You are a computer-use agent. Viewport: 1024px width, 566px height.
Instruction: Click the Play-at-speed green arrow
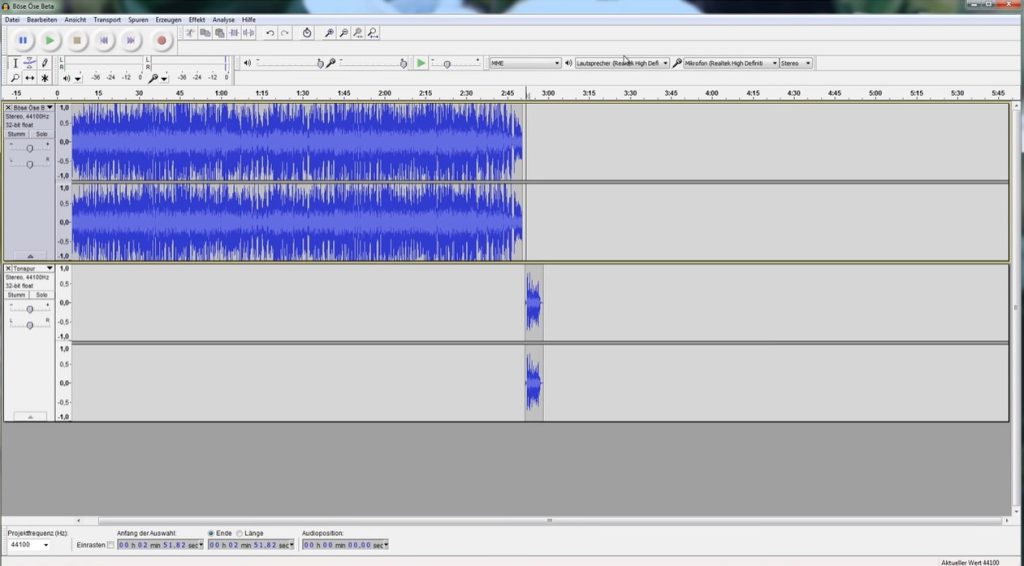pos(421,63)
